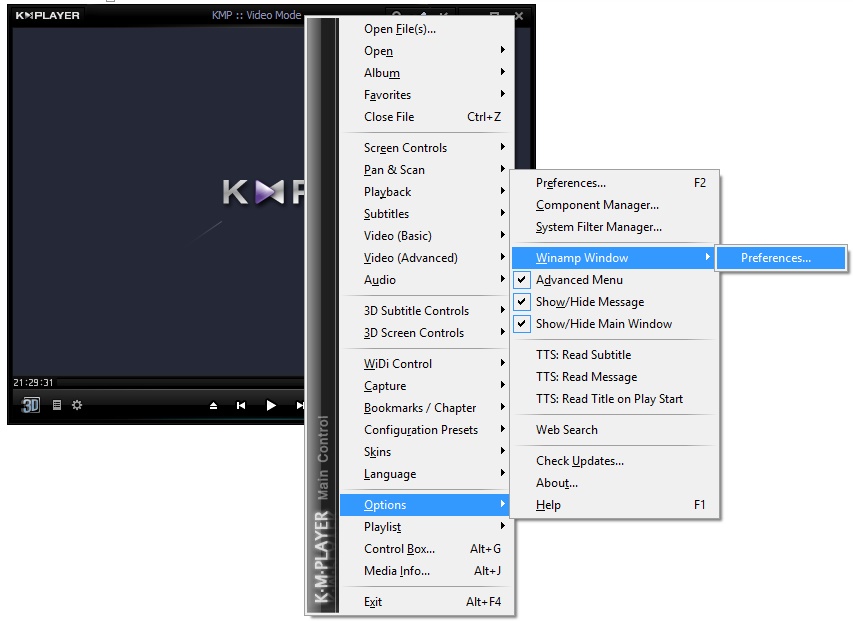Expand the Skins submenu
Screen dimensions: 853x621
tap(377, 452)
